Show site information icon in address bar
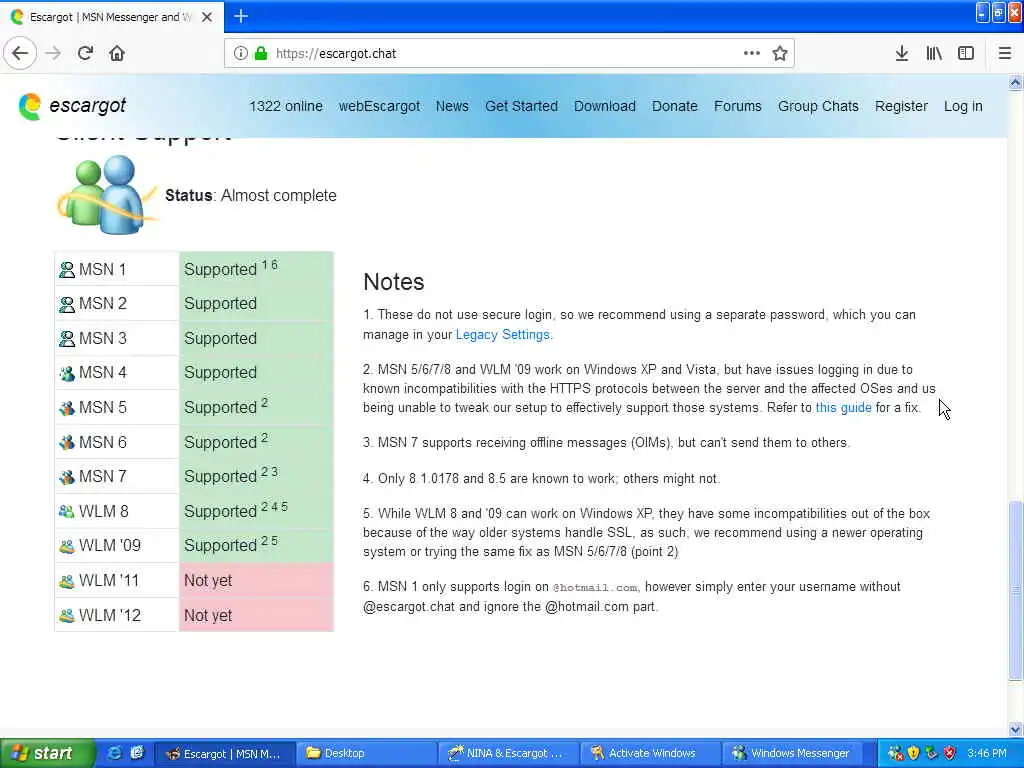Viewport: 1024px width, 768px height. pyautogui.click(x=240, y=54)
